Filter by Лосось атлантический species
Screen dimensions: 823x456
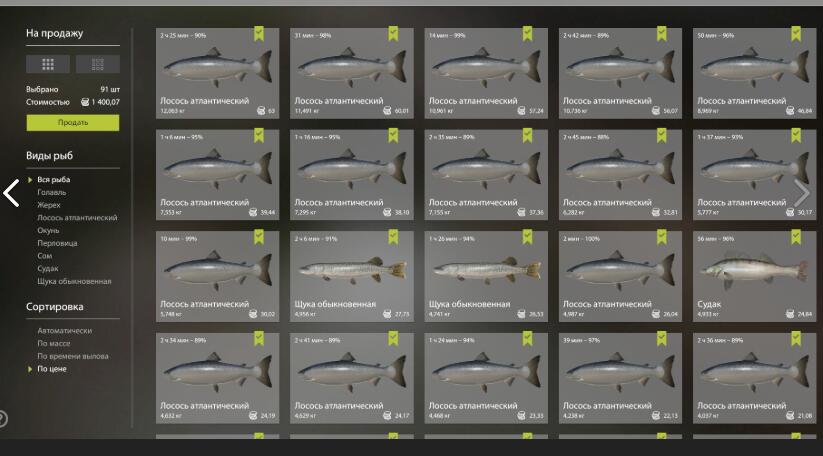tap(77, 217)
